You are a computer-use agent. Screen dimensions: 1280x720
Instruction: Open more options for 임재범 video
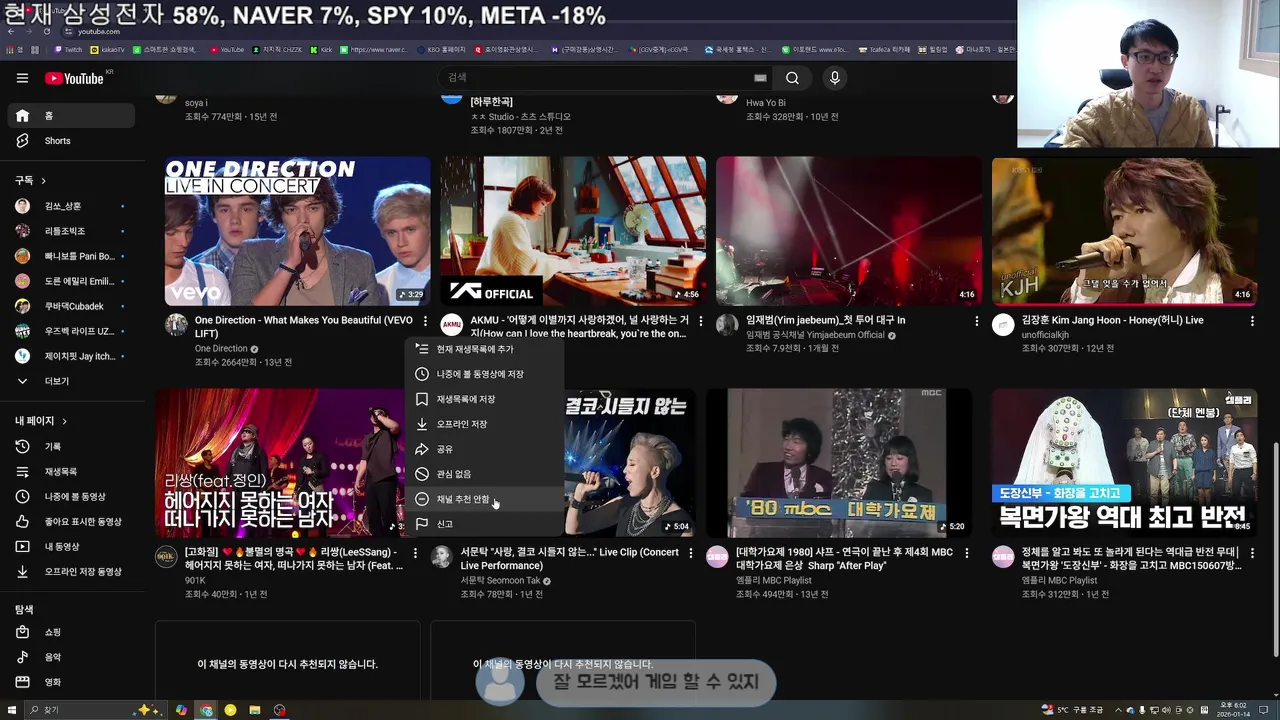pos(977,321)
